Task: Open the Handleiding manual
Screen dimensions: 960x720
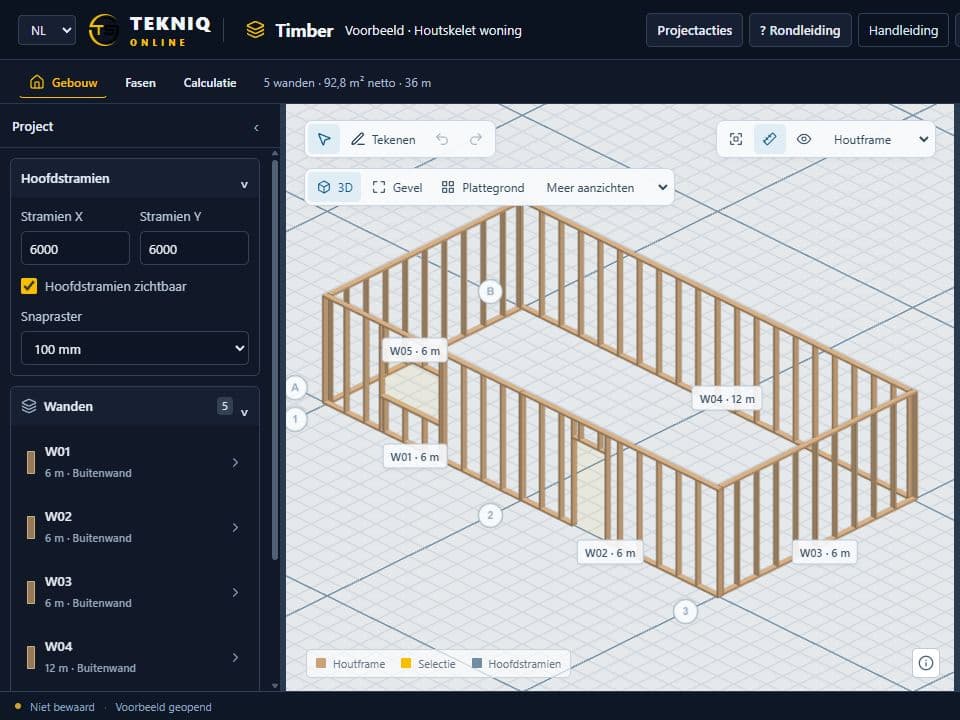Action: 903,30
